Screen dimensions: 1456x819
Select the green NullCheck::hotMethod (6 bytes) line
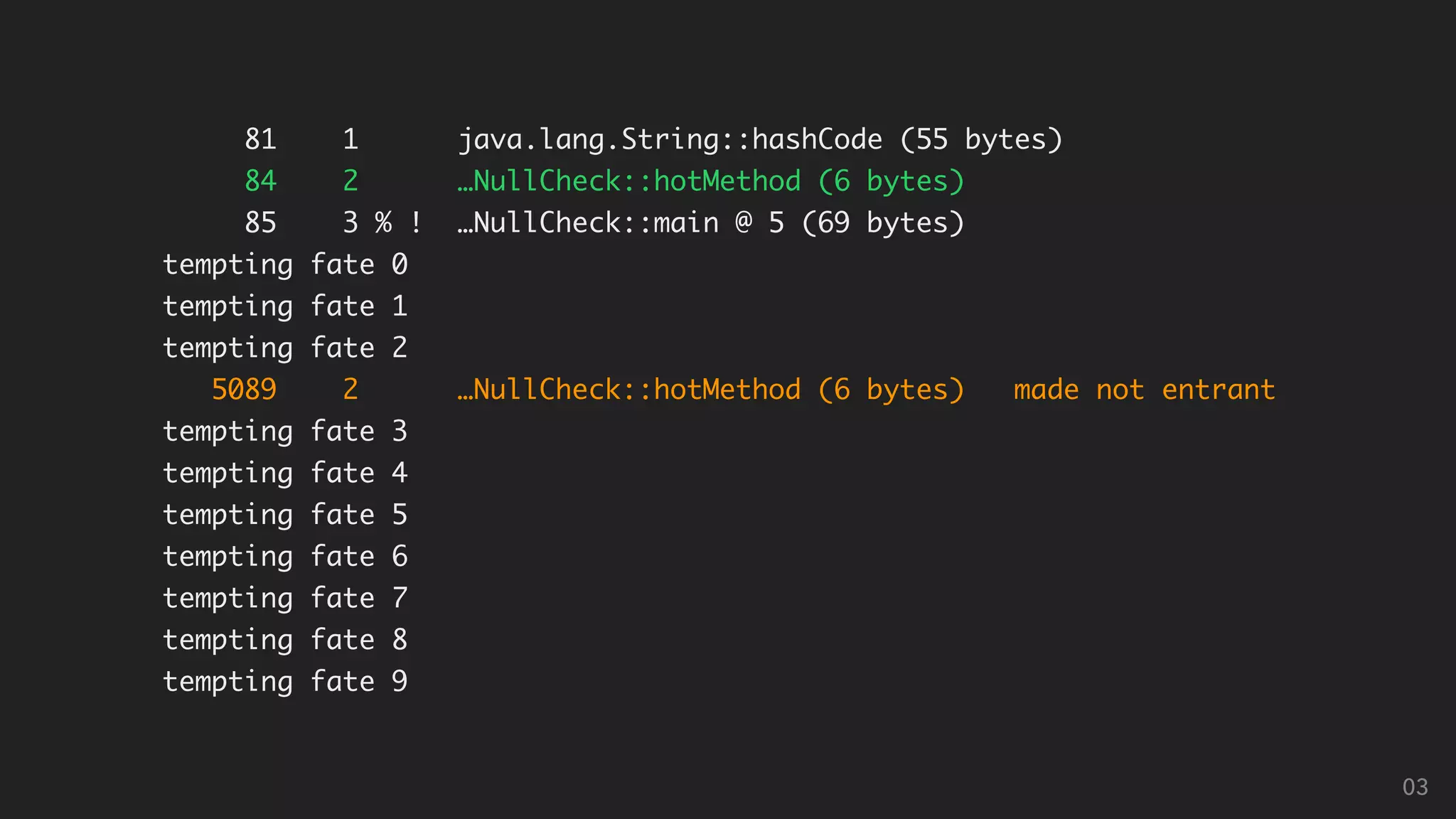click(x=711, y=181)
